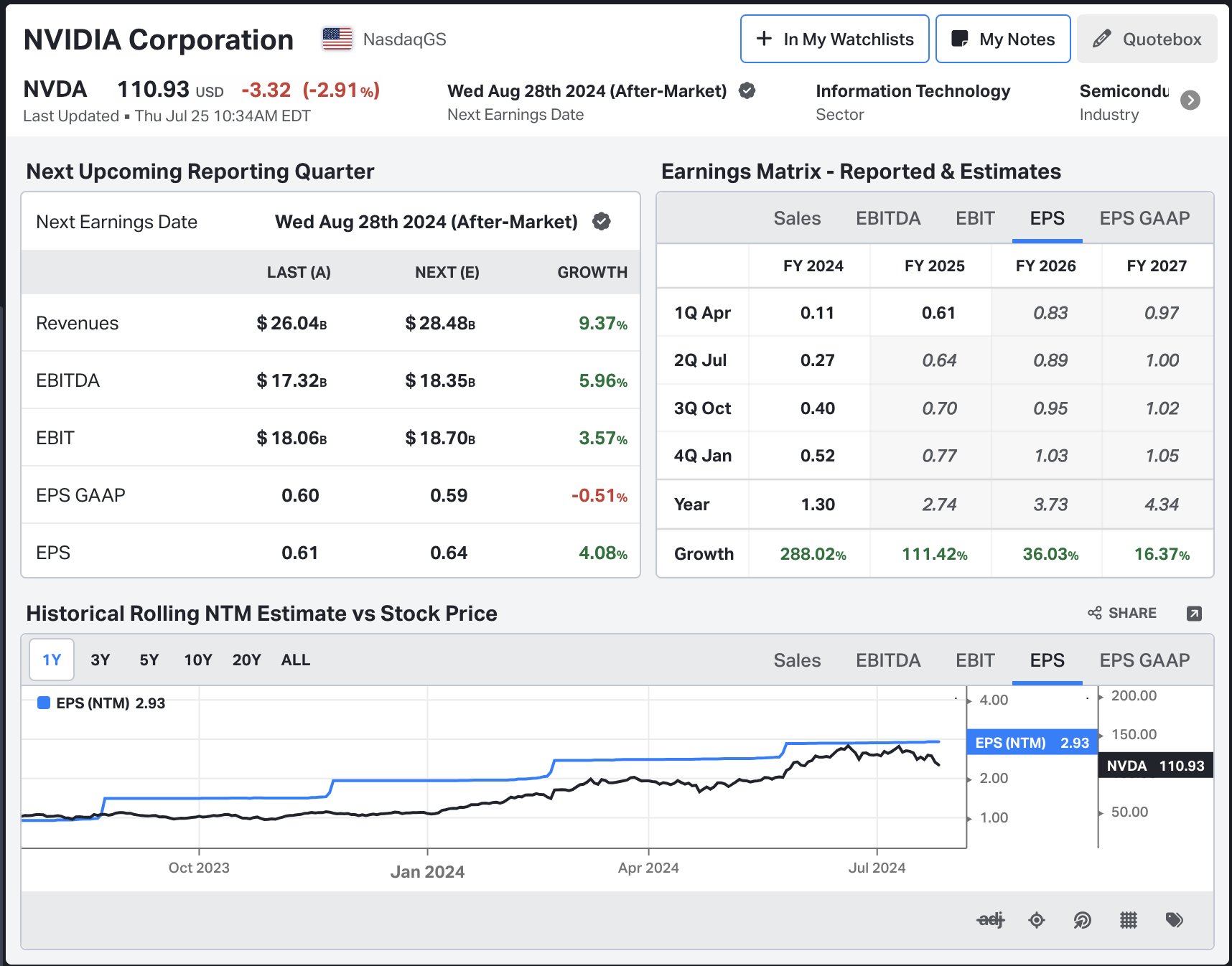
Task: Open My Notes button
Action: [1003, 39]
